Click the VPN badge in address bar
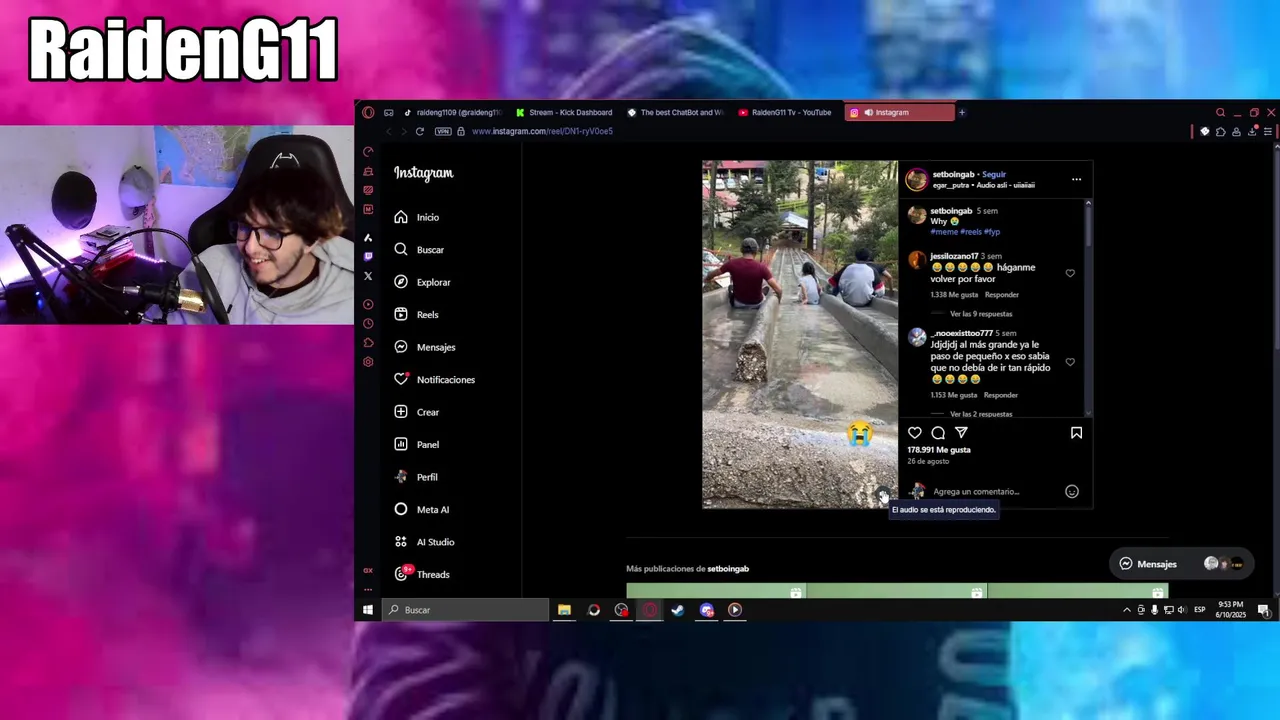 (443, 131)
